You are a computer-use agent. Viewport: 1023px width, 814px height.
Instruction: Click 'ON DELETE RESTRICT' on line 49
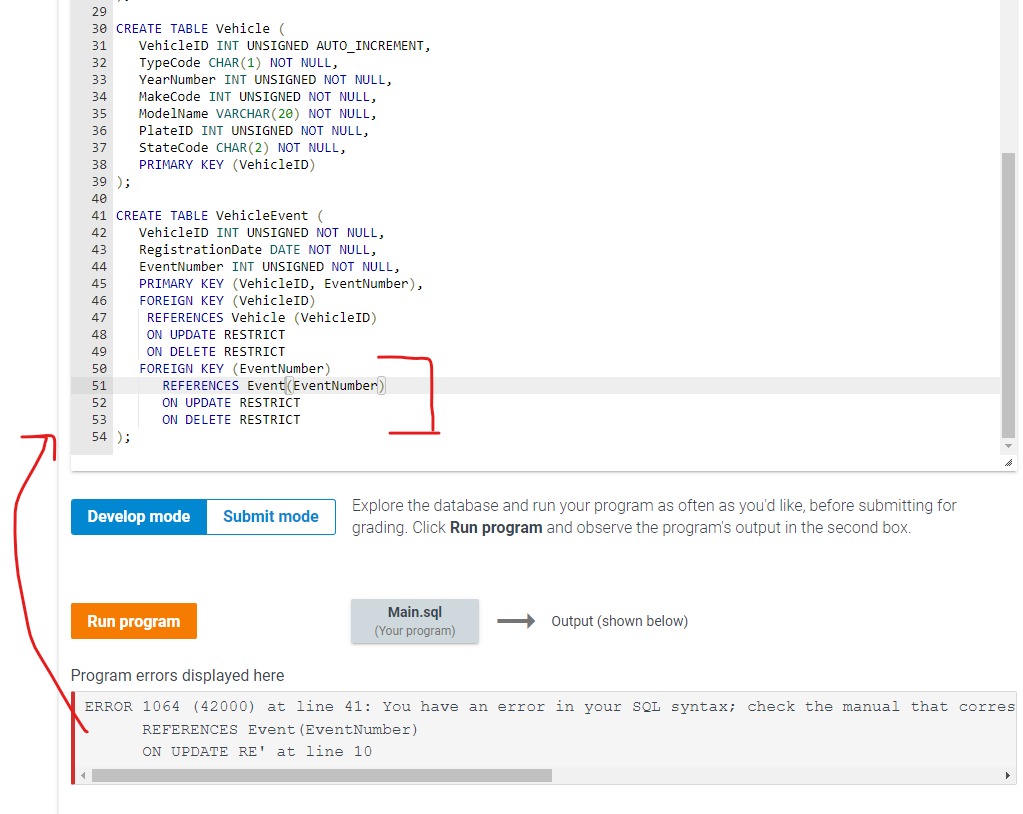[x=216, y=352]
